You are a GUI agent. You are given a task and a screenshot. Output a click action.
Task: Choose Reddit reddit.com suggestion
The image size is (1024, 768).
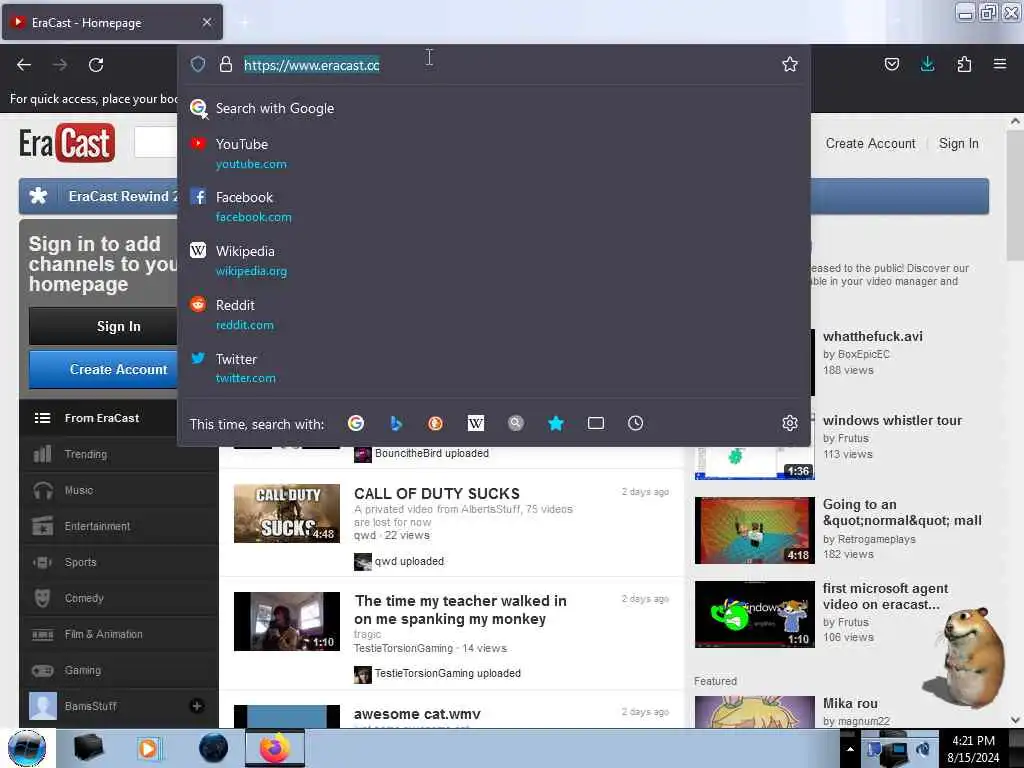493,315
